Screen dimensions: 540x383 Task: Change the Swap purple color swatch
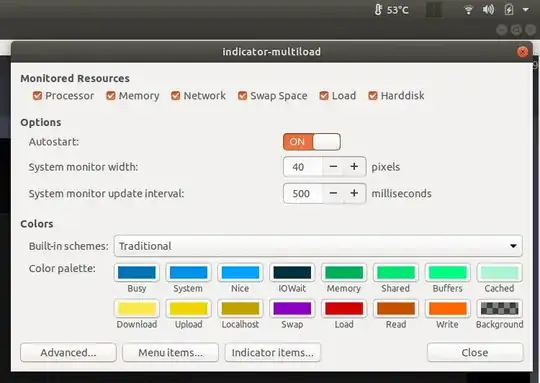[x=292, y=308]
